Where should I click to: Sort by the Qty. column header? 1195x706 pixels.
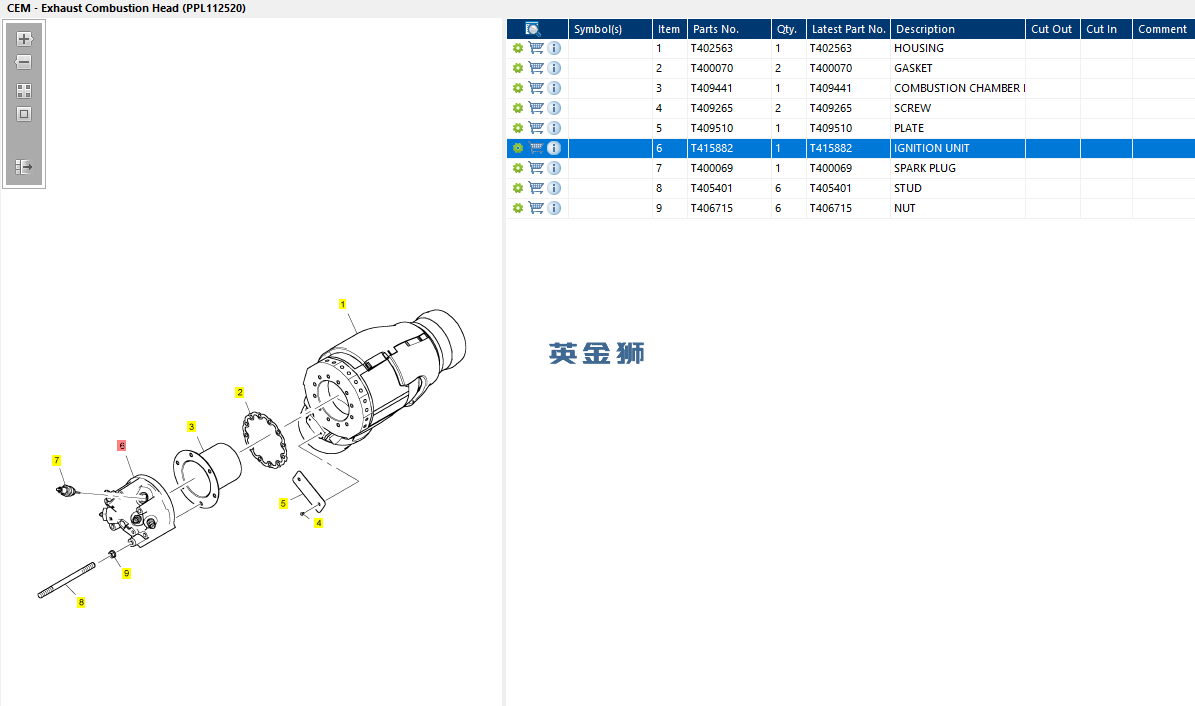788,29
